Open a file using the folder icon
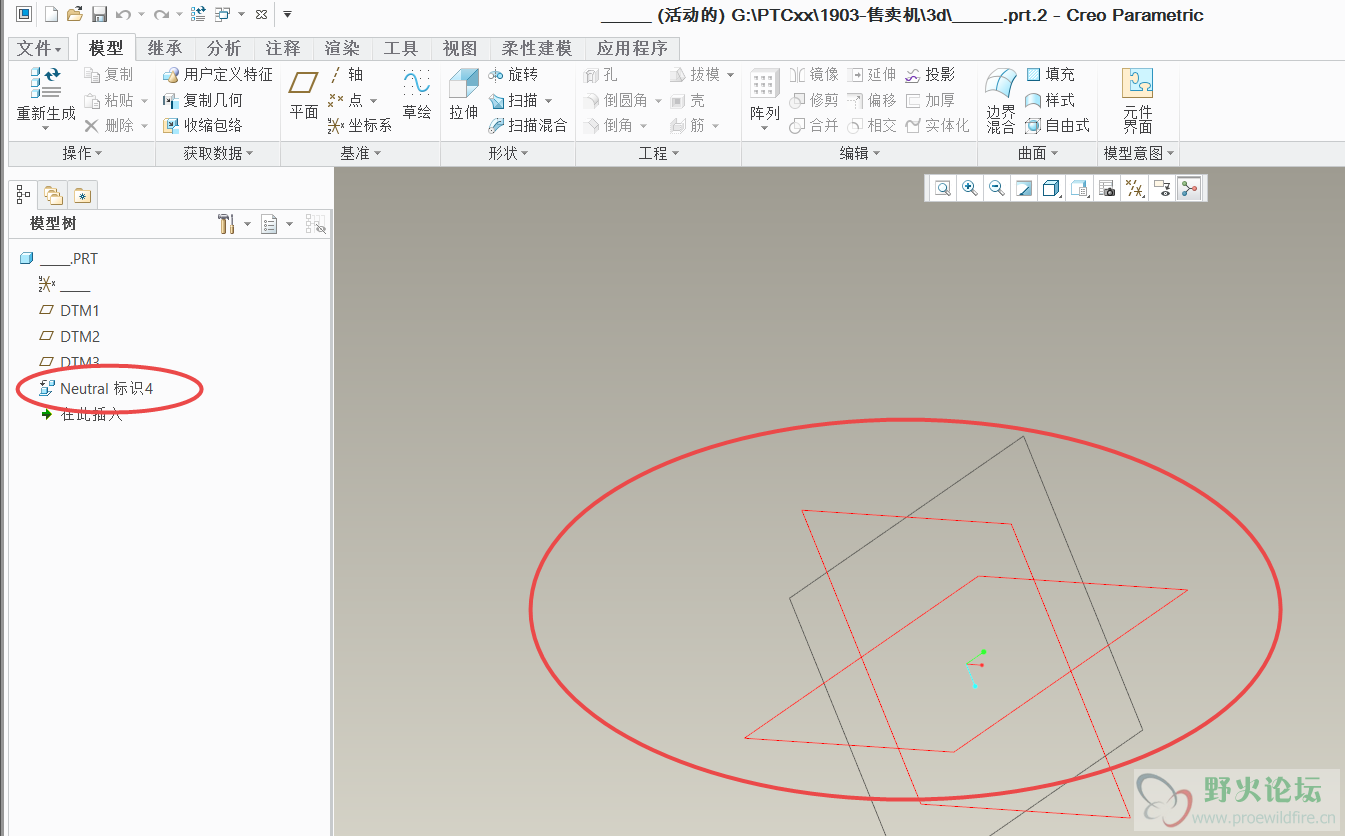The width and height of the screenshot is (1345, 836). pos(75,14)
